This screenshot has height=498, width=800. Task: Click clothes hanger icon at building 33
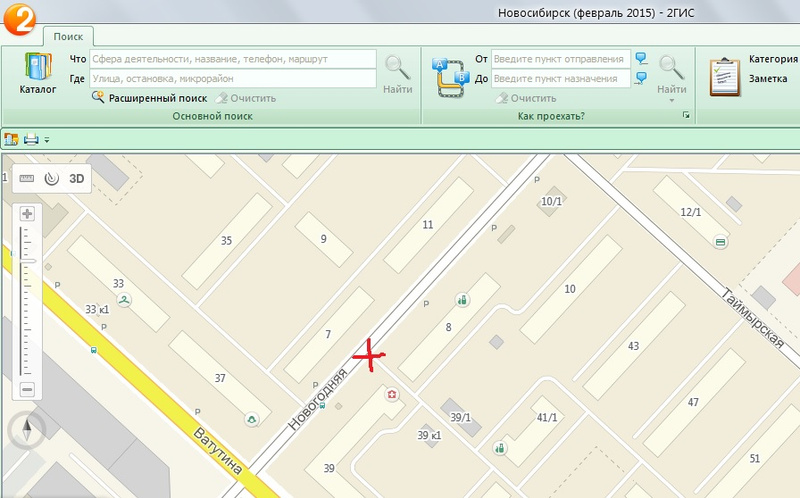pos(124,300)
